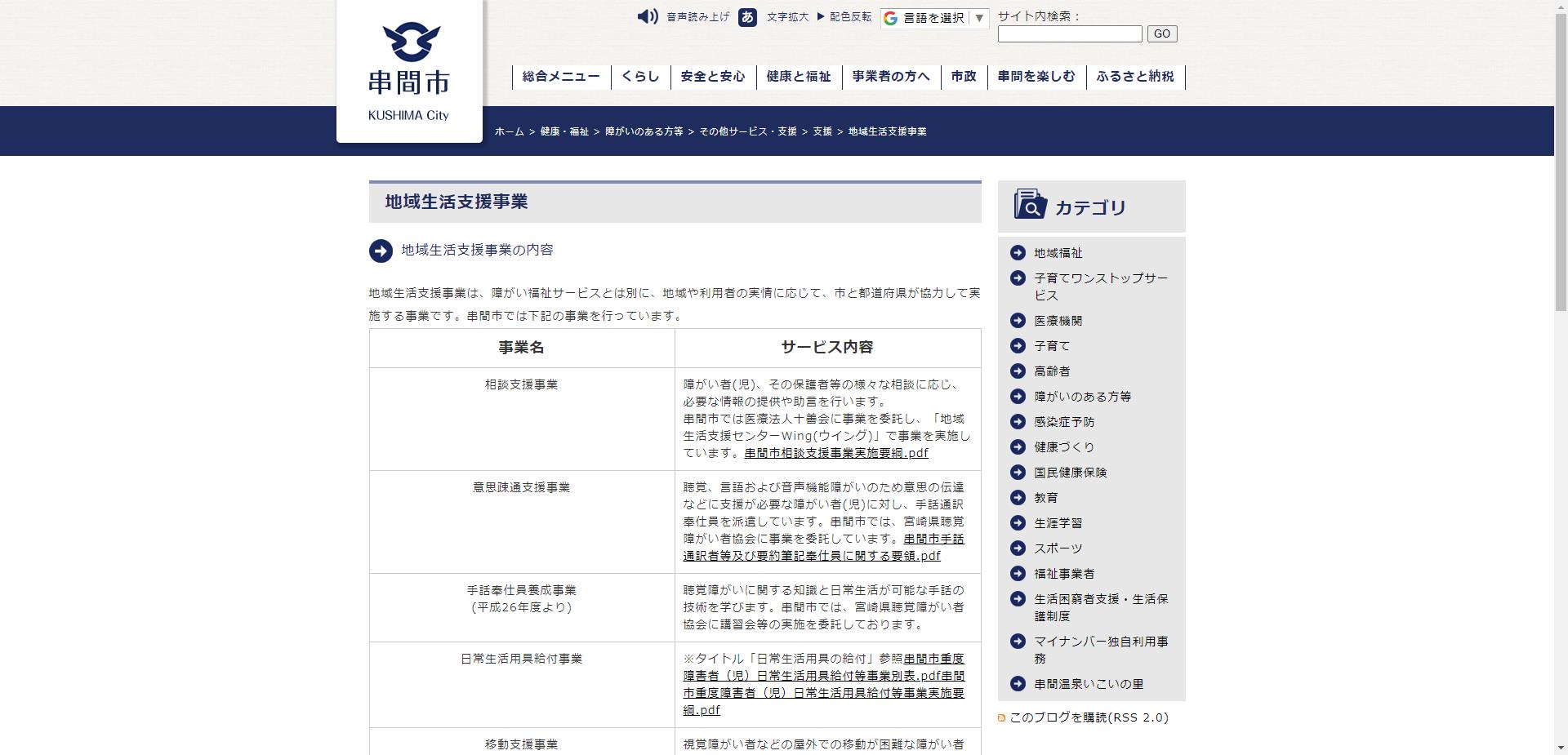The width and height of the screenshot is (1568, 755).
Task: Click the ▼ arrow on the language selector
Action: (x=979, y=18)
